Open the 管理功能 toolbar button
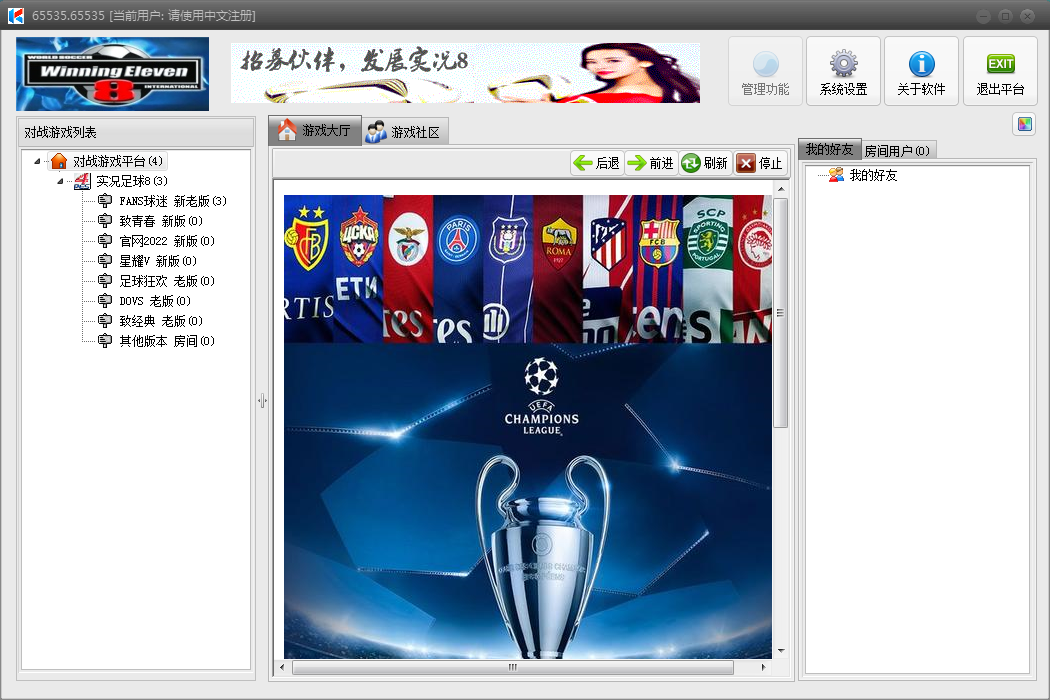Screen dimensions: 1050x700 point(765,72)
